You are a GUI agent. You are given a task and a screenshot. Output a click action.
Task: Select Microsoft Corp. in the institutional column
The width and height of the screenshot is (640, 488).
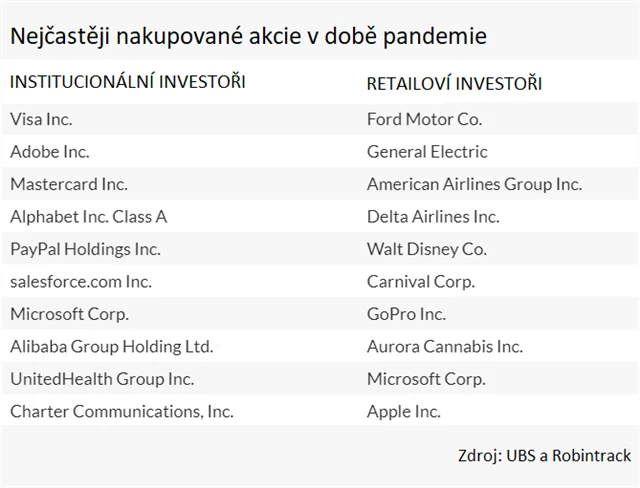69,314
